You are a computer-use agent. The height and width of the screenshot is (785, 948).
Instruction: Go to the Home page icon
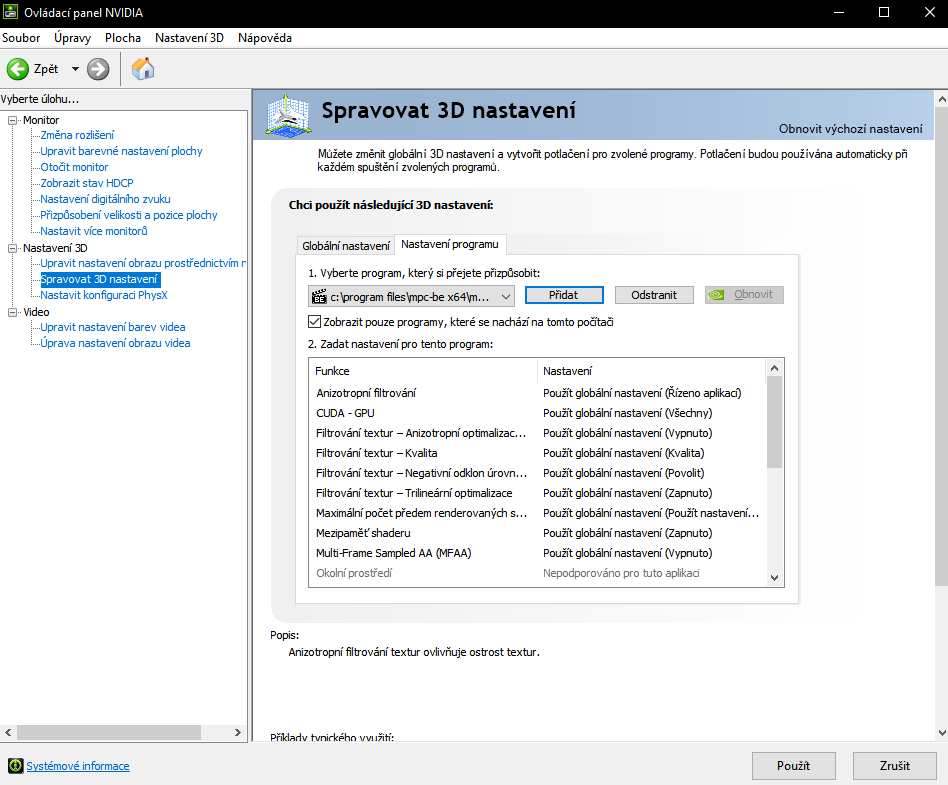143,68
